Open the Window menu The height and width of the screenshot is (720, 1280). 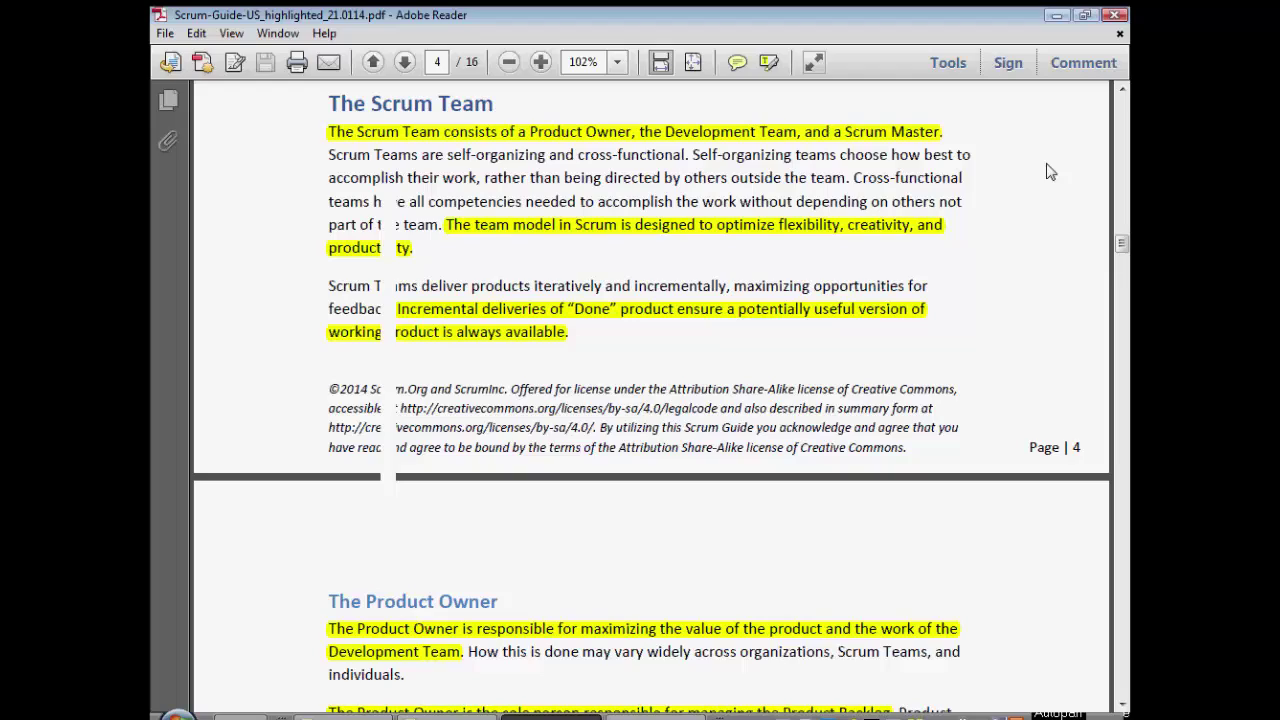click(278, 33)
